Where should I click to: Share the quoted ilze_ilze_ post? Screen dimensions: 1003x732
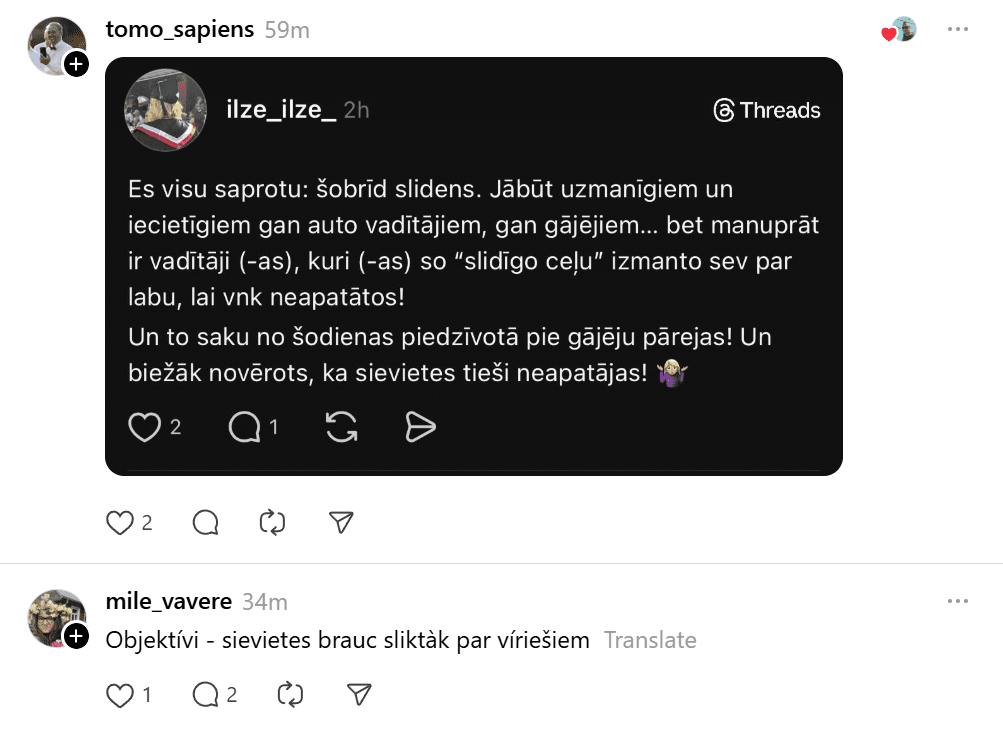point(420,427)
